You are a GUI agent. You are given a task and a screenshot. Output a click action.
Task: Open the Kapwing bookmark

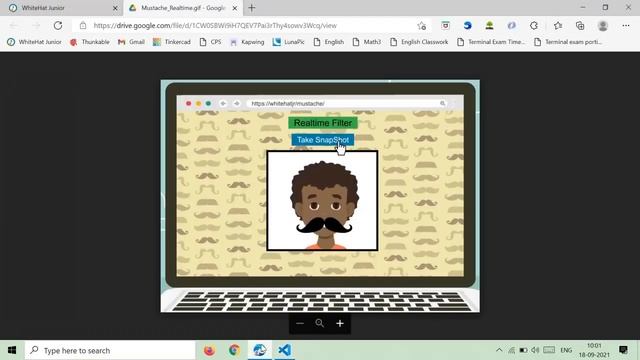(x=247, y=42)
